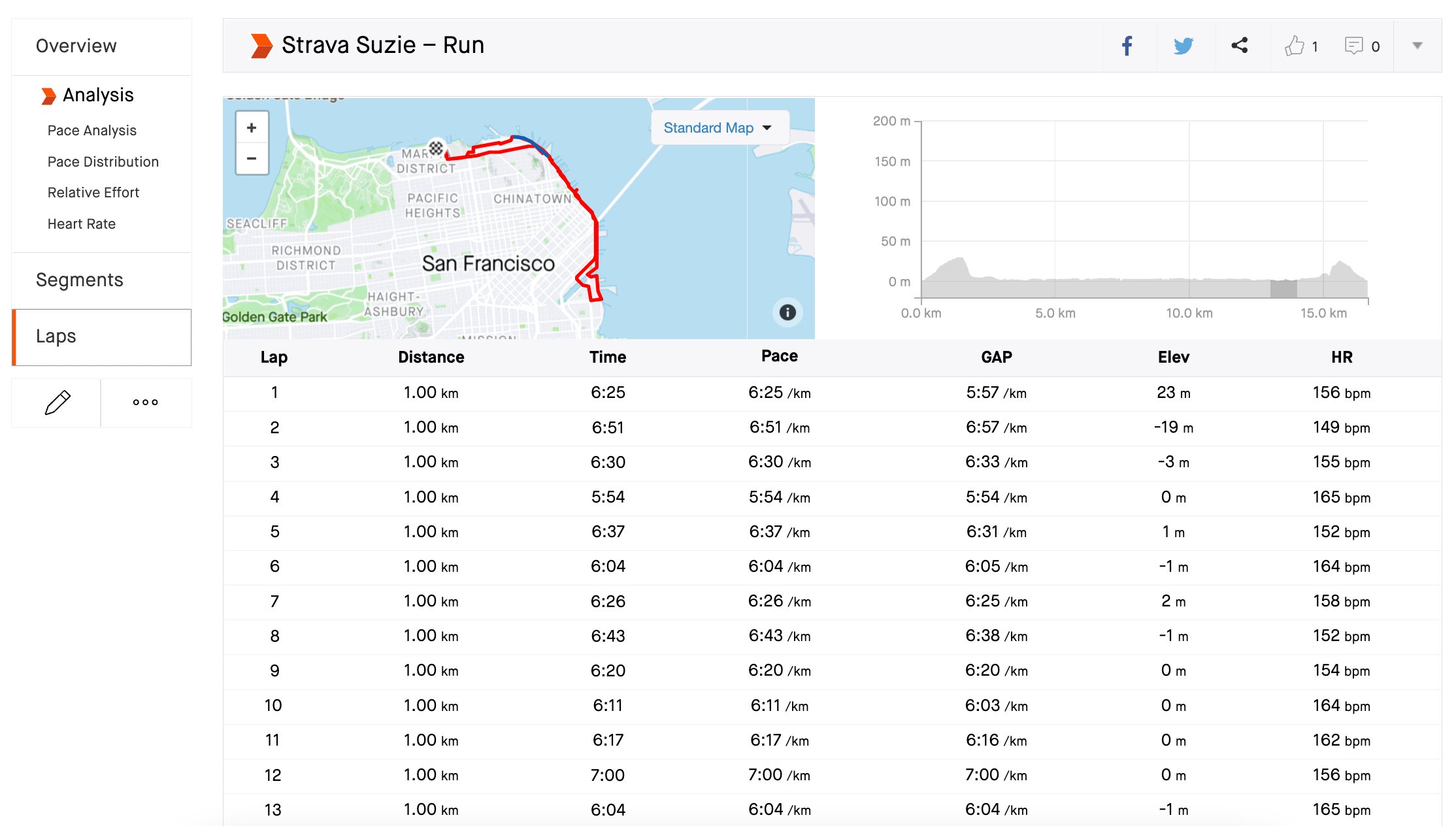Click the map info icon
Screen dimensions: 1456x826
[787, 312]
